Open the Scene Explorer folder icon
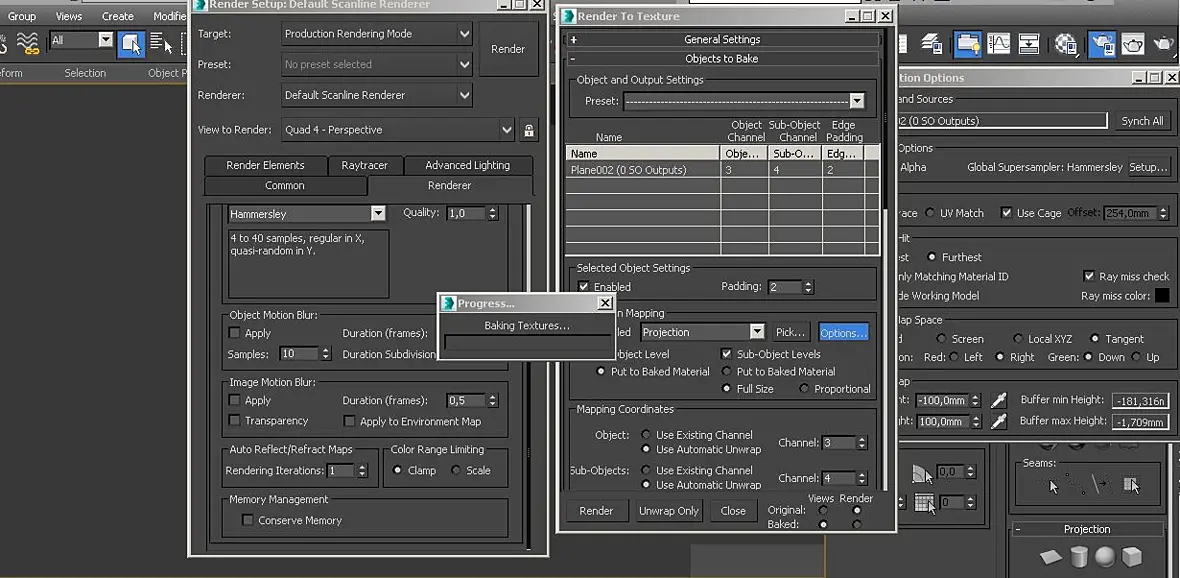This screenshot has width=1180, height=578. coord(968,44)
